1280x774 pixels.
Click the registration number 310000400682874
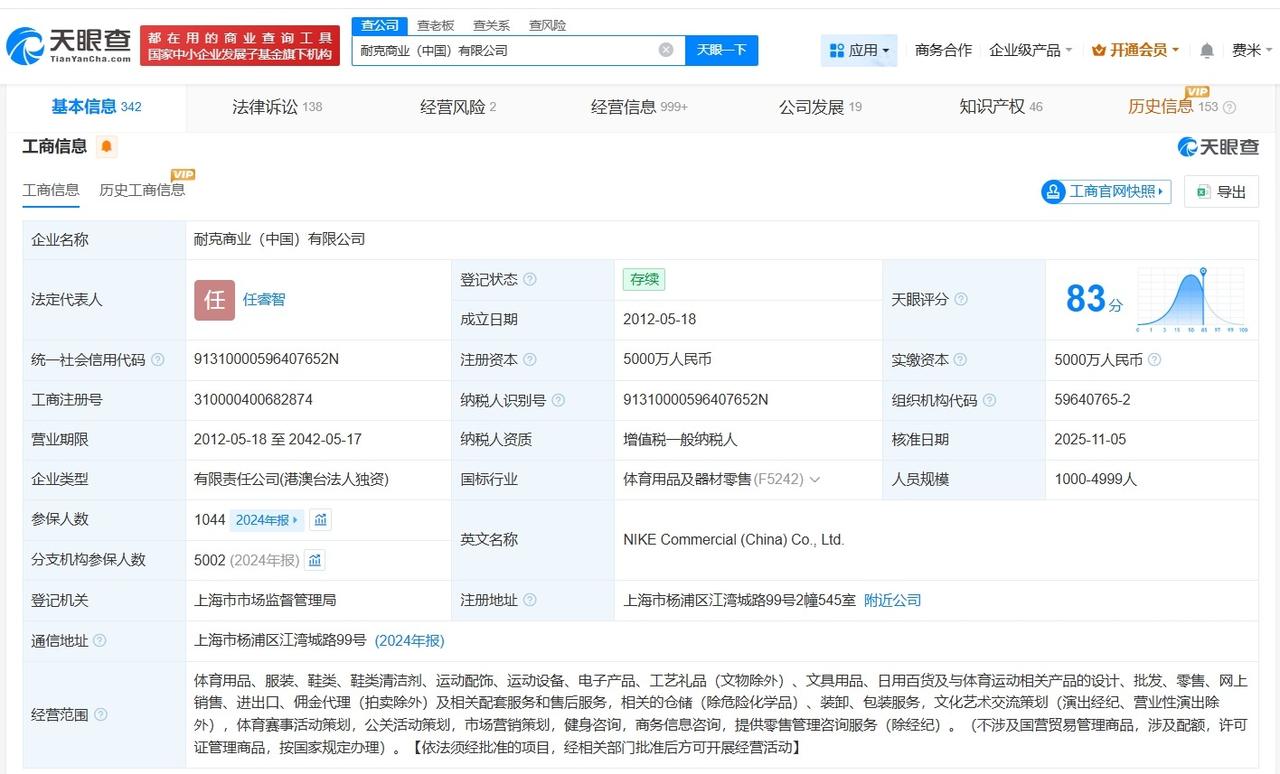253,400
